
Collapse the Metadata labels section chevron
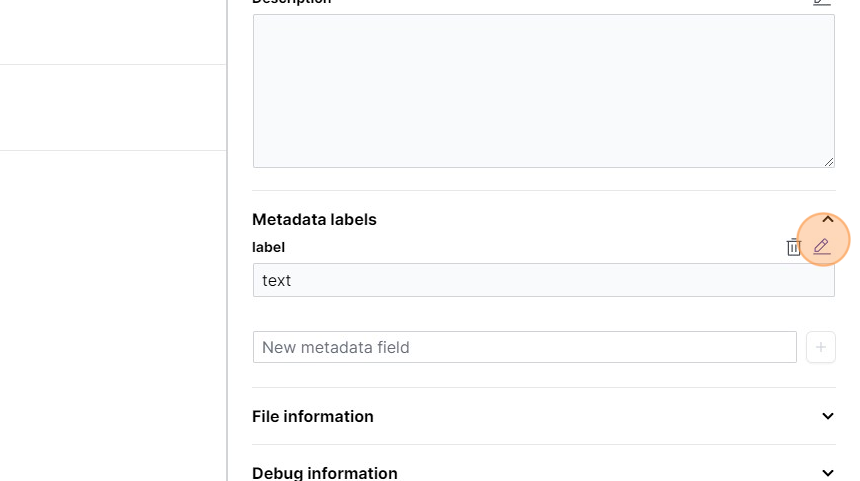click(828, 219)
